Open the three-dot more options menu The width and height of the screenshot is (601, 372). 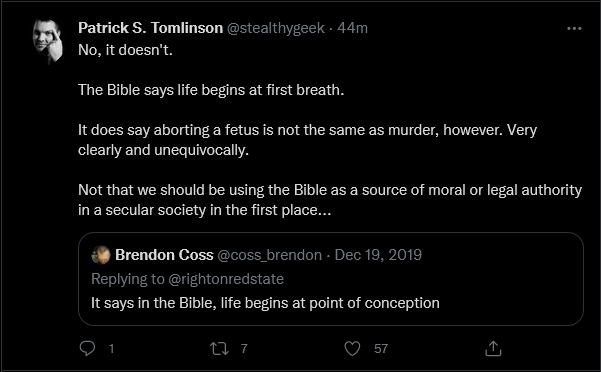coord(574,28)
